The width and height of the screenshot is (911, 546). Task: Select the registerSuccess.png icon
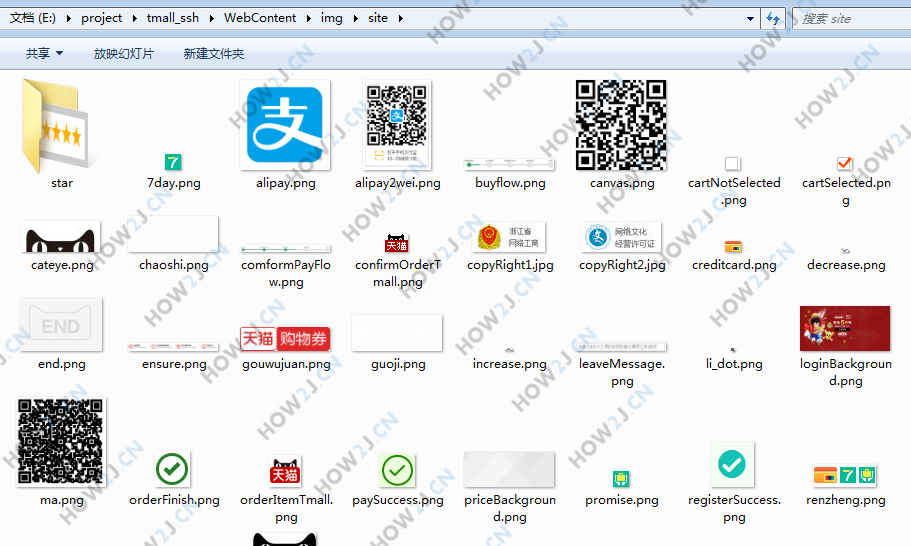tap(733, 464)
